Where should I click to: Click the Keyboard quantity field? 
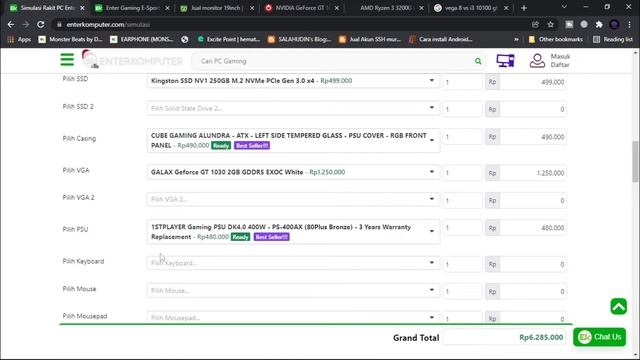[462, 264]
